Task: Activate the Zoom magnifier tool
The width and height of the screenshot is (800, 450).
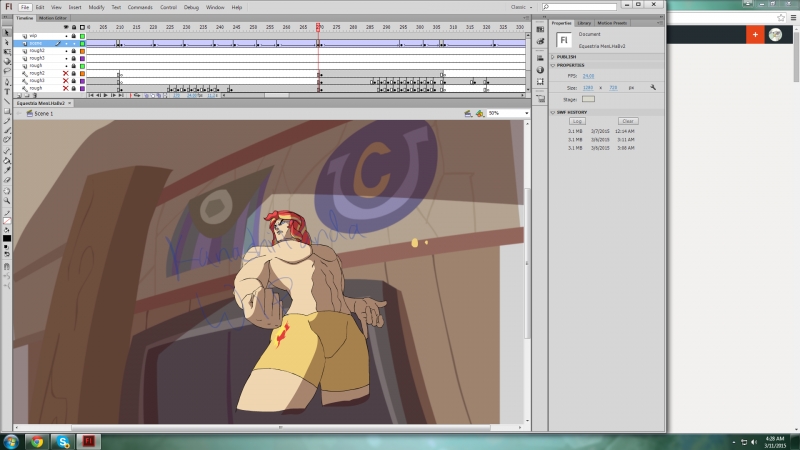Action: point(6,200)
